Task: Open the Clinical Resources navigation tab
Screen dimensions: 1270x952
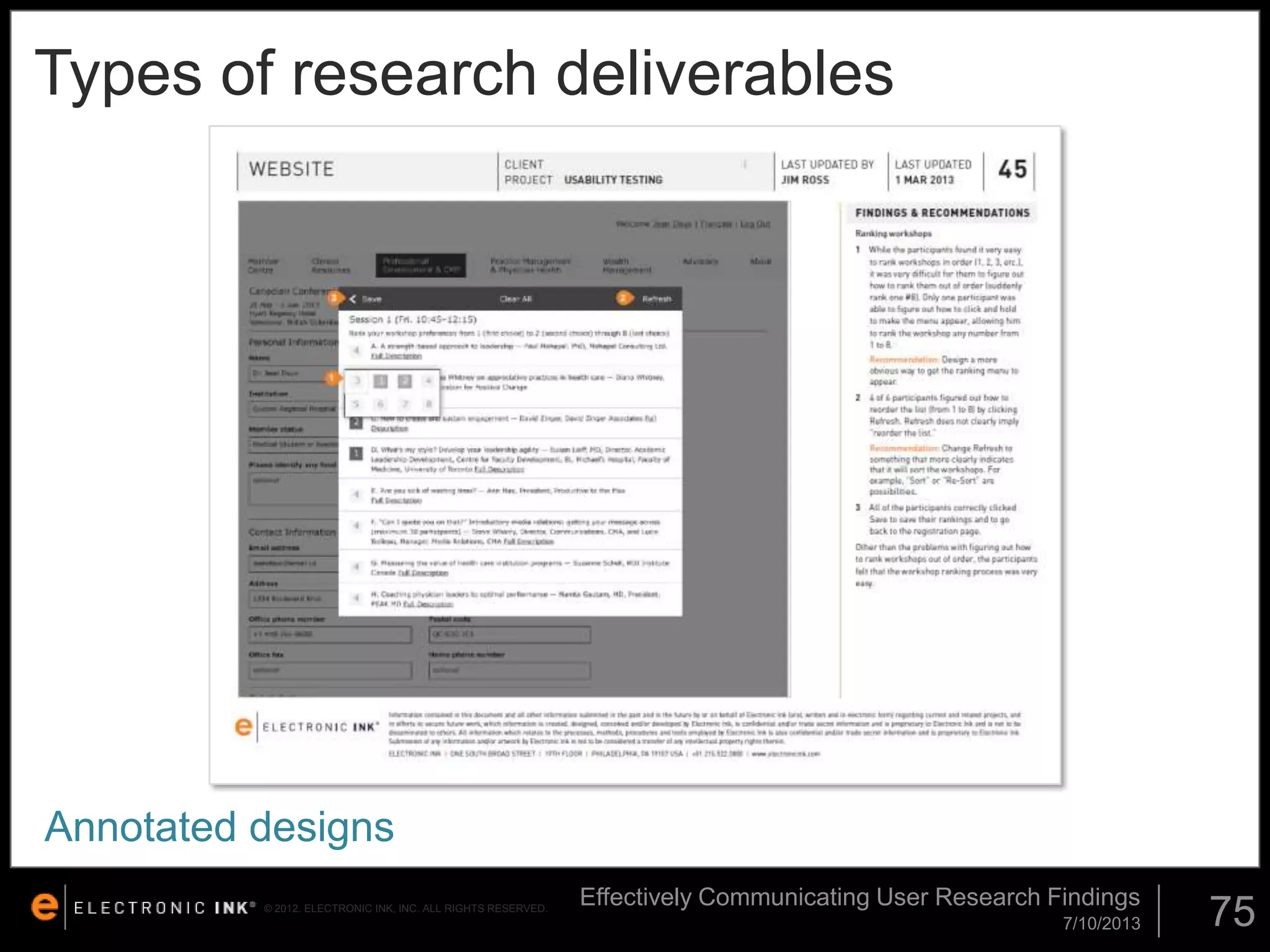Action: click(x=331, y=266)
